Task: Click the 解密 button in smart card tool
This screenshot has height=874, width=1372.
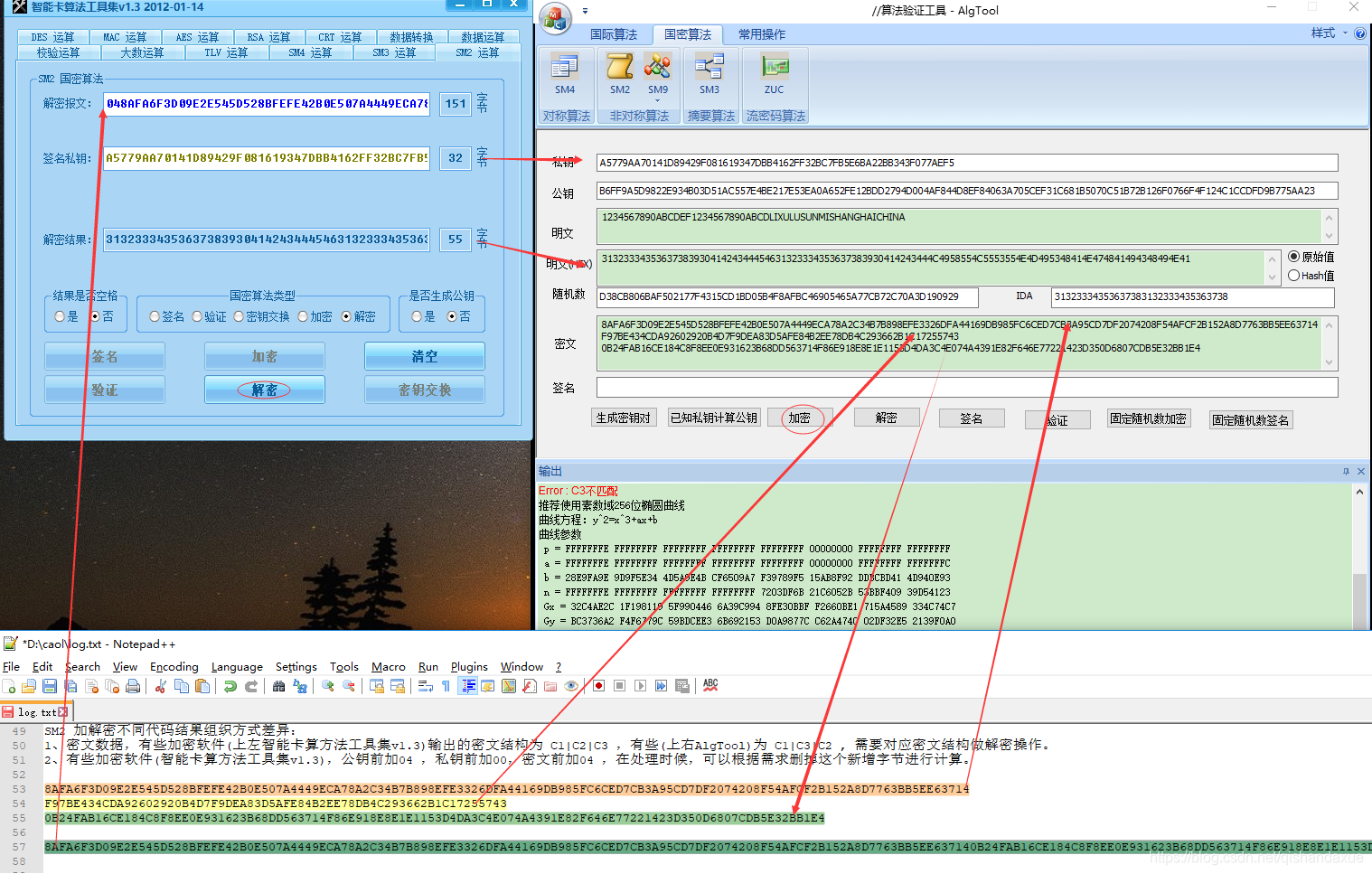Action: pyautogui.click(x=264, y=390)
